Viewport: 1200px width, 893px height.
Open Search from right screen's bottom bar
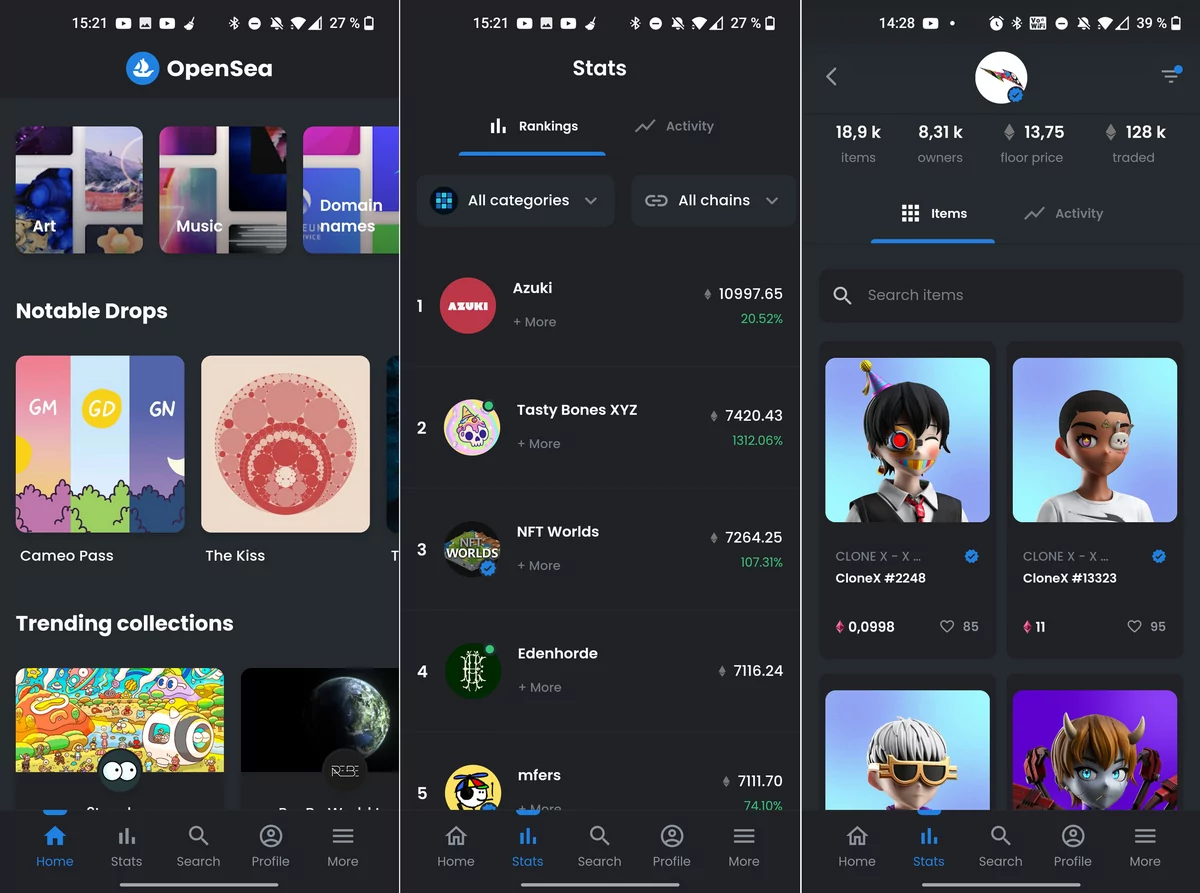(1000, 846)
